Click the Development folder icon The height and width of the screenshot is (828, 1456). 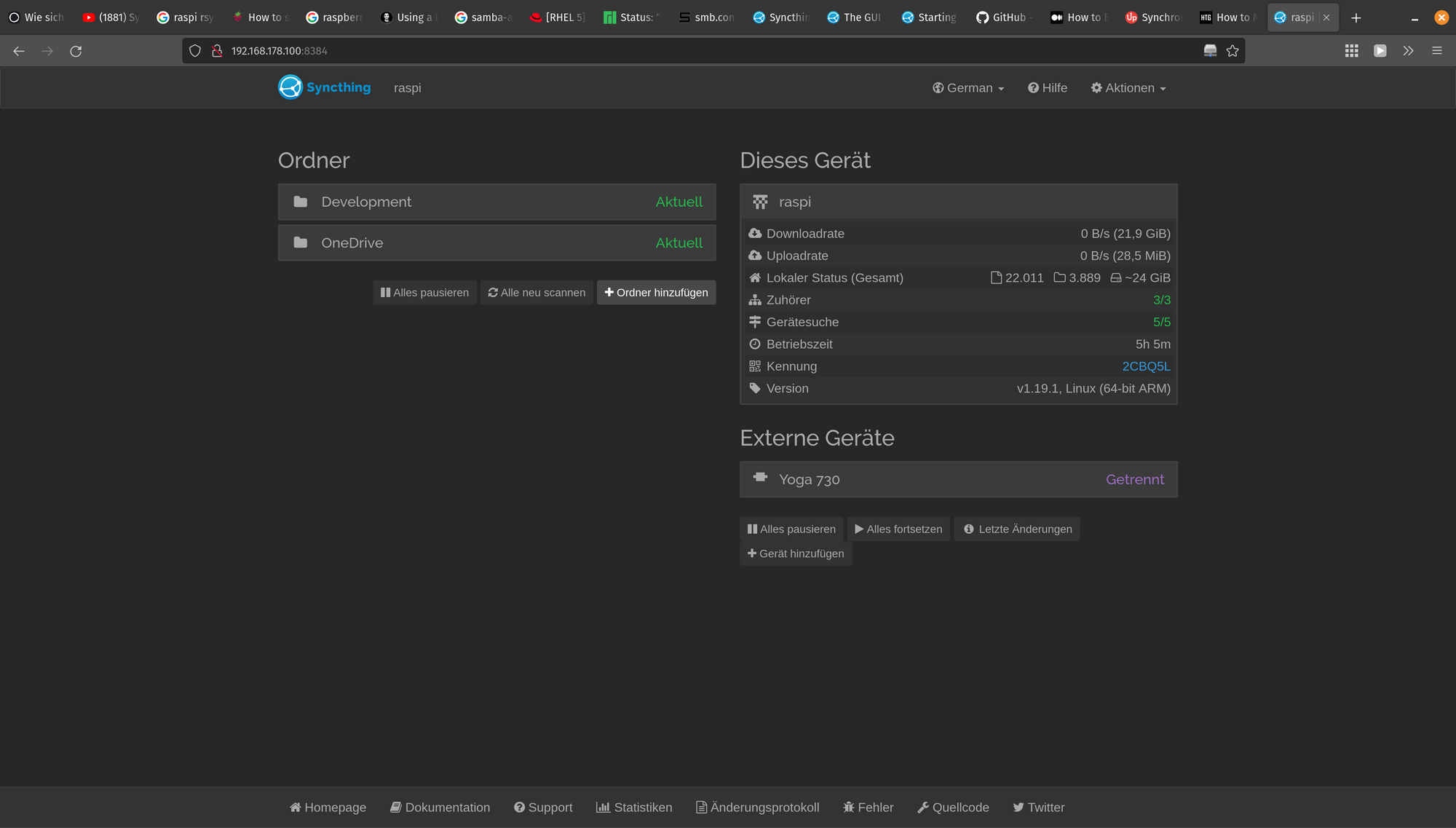(300, 202)
